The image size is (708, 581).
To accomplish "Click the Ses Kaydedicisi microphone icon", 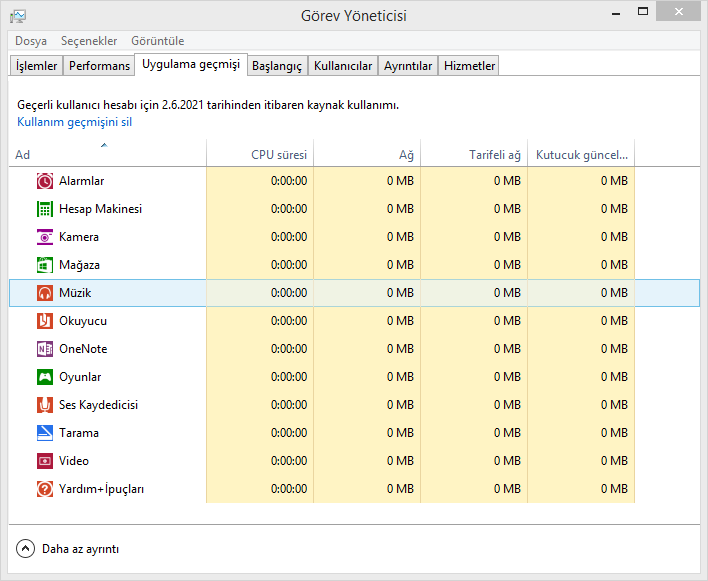I will pyautogui.click(x=45, y=405).
